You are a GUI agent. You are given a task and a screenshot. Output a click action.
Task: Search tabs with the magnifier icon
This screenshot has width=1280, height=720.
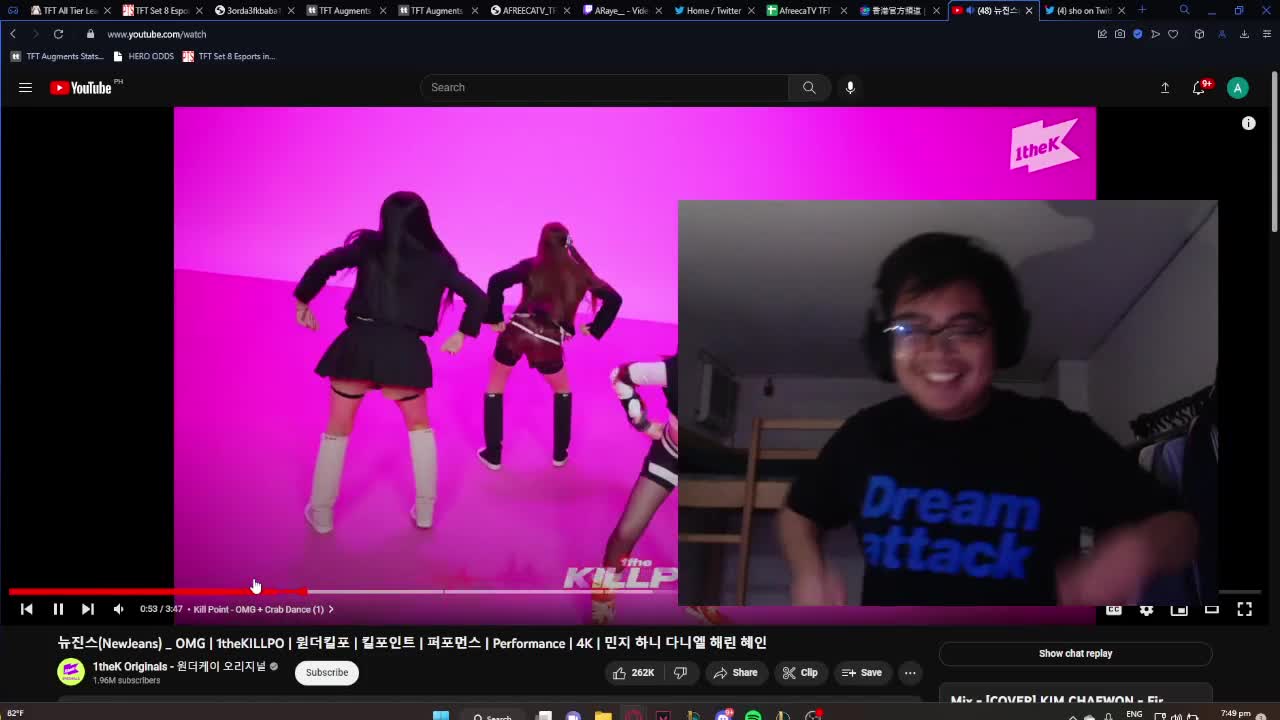click(x=1184, y=10)
